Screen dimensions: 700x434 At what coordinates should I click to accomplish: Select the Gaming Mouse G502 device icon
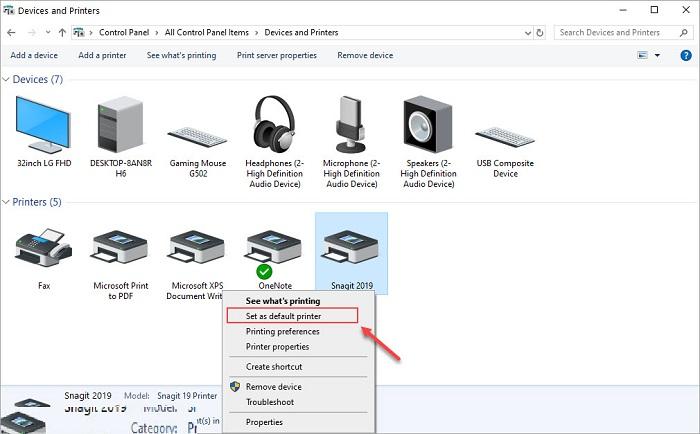coord(197,137)
